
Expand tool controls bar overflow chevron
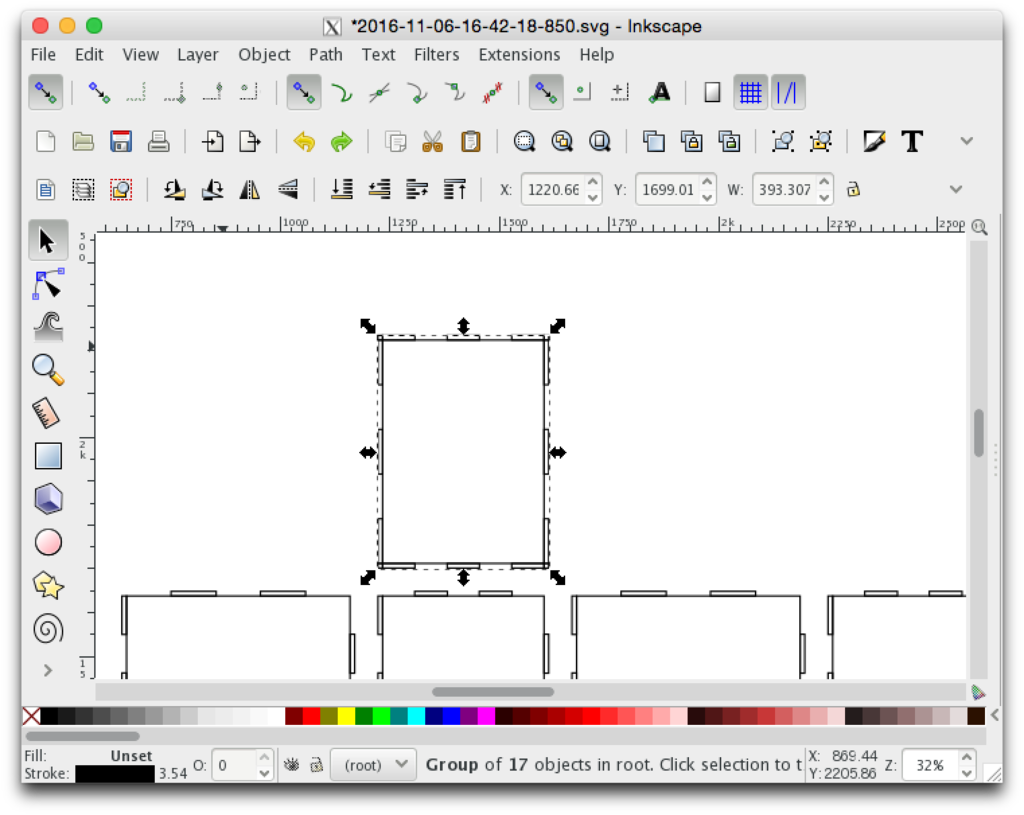955,189
